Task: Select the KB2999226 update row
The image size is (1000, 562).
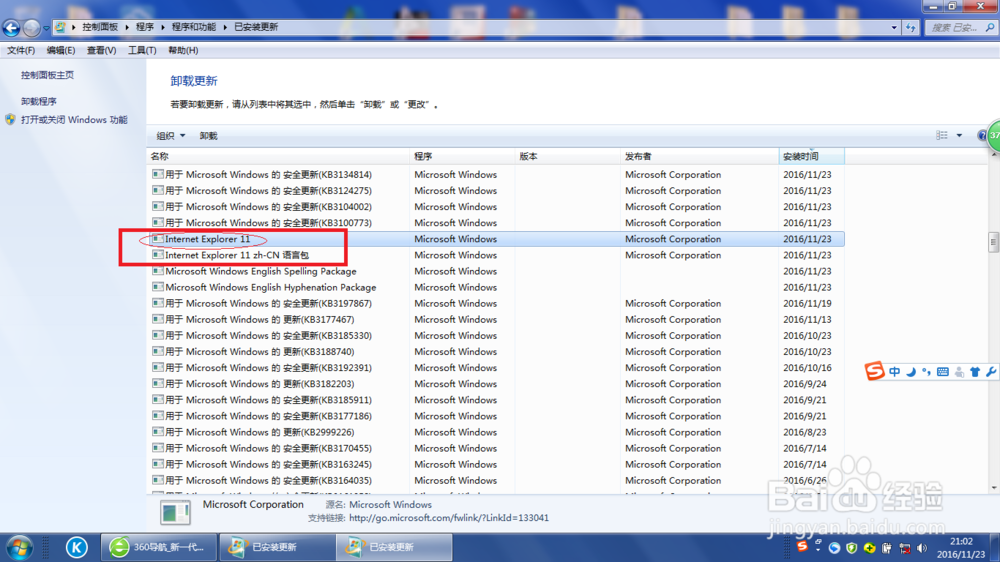Action: [x=496, y=433]
